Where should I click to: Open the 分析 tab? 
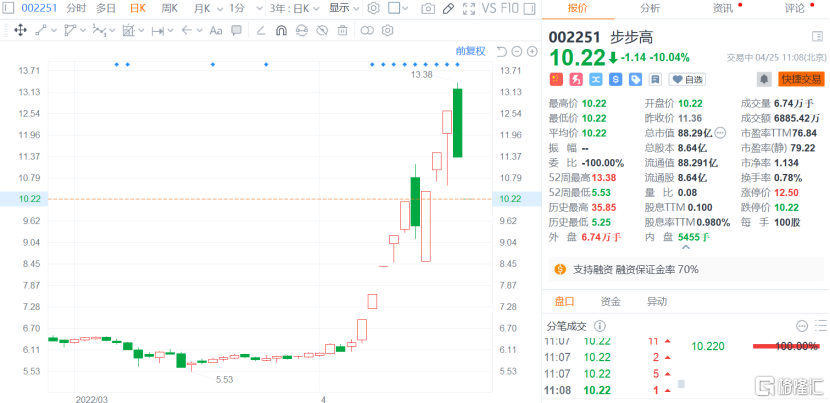(x=649, y=8)
